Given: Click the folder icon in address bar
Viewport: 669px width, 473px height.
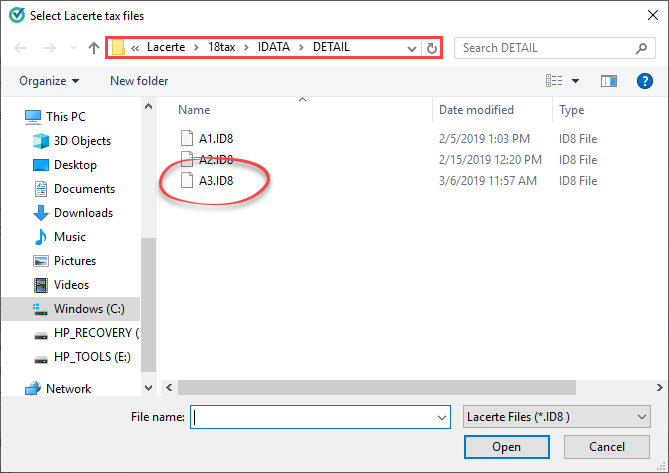Looking at the screenshot, I should (118, 47).
